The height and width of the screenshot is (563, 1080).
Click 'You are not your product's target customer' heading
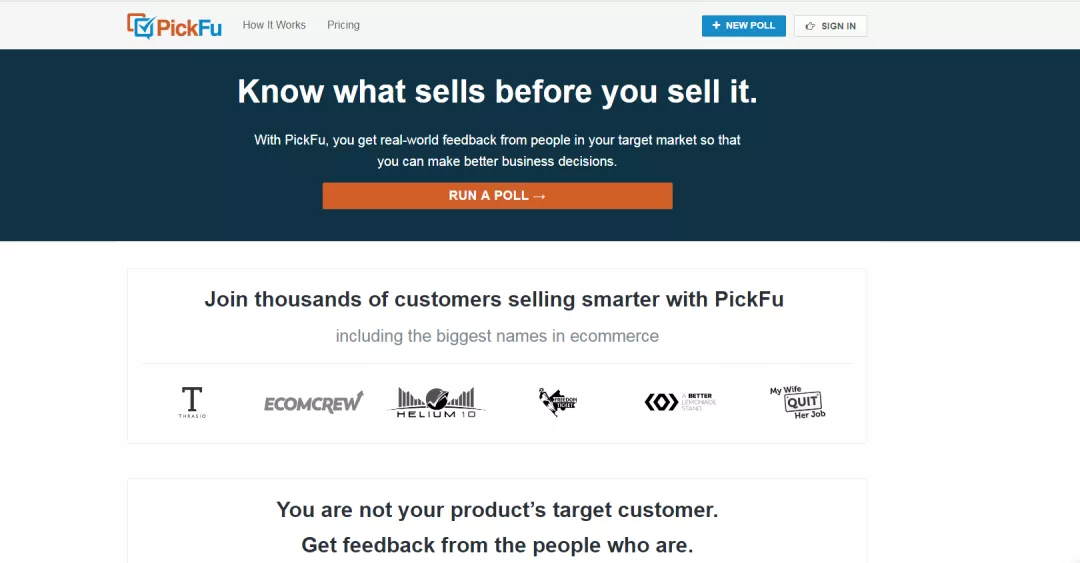[x=497, y=510]
